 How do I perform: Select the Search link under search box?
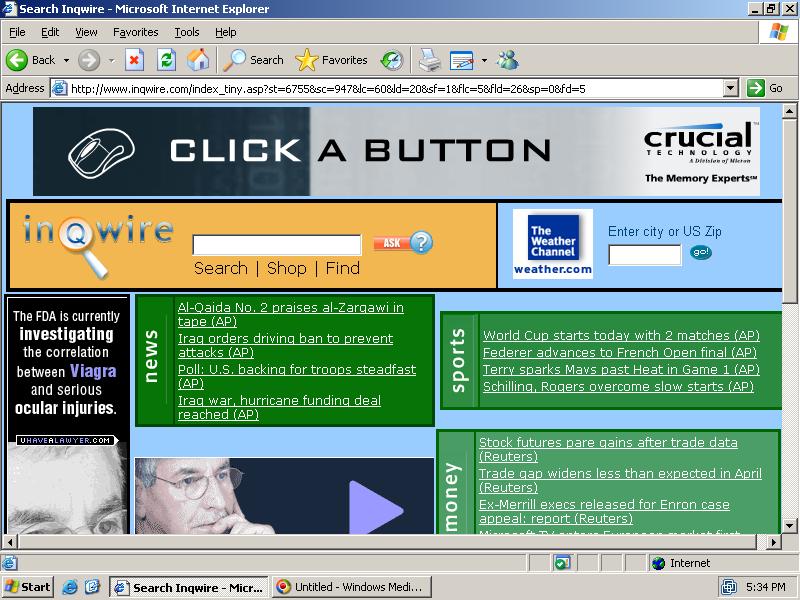coord(220,268)
